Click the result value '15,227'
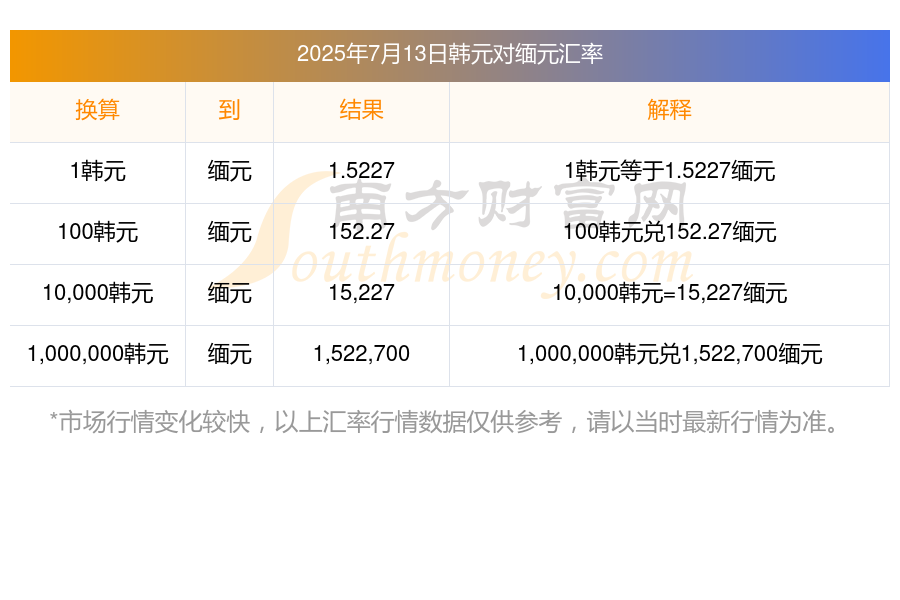Image resolution: width=900 pixels, height=600 pixels. 361,293
